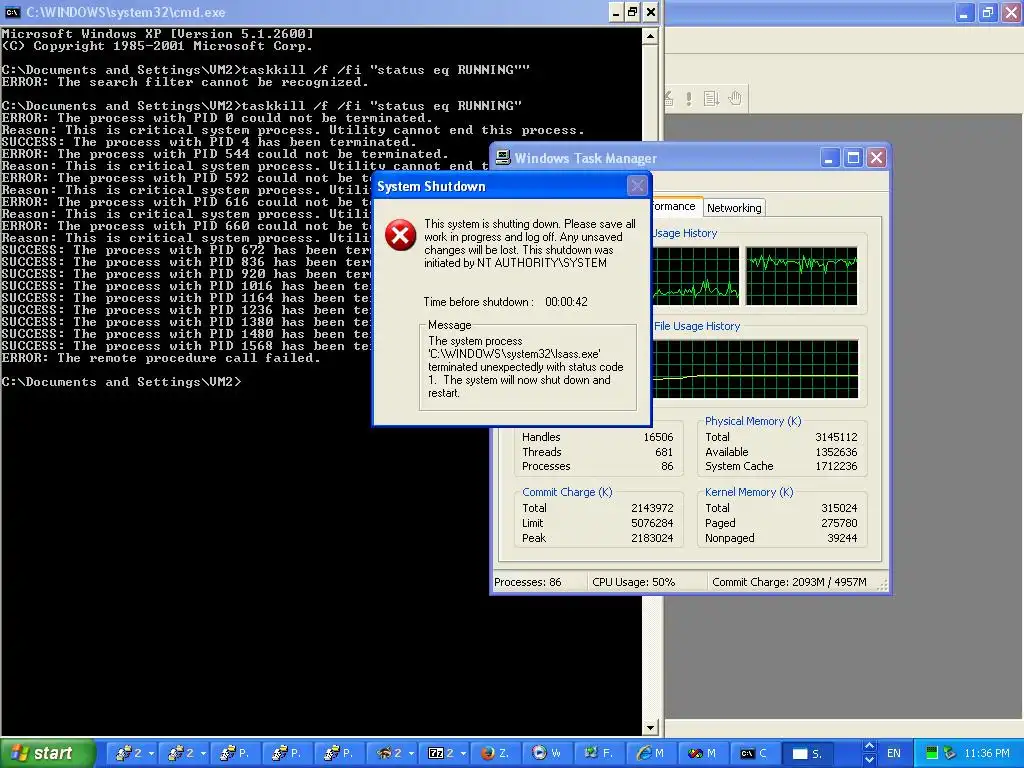The height and width of the screenshot is (768, 1024).
Task: Open the 7-Zip taskbar group
Action: pos(444,753)
